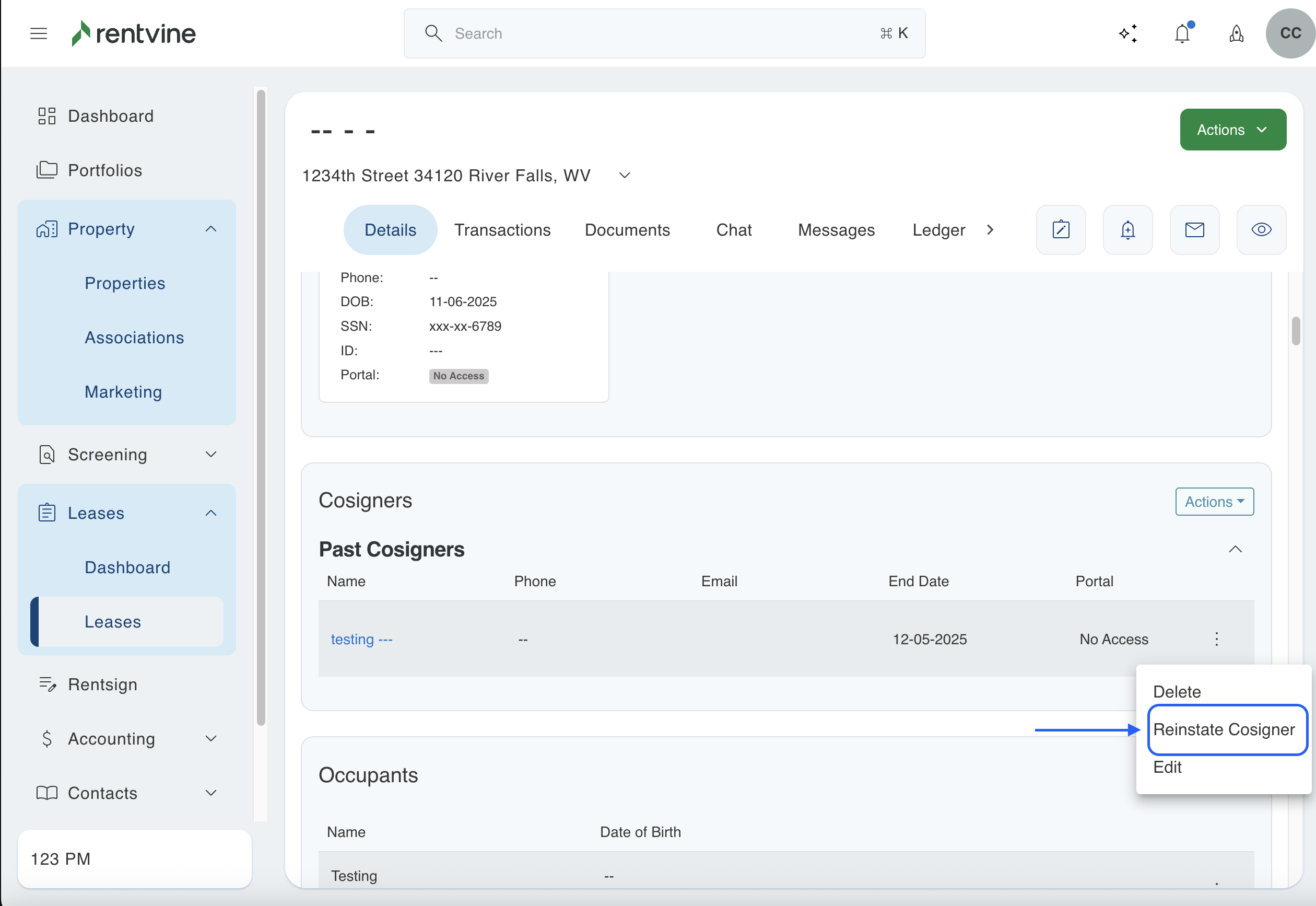Click the envelope email icon button
The height and width of the screenshot is (906, 1316).
[x=1195, y=230]
